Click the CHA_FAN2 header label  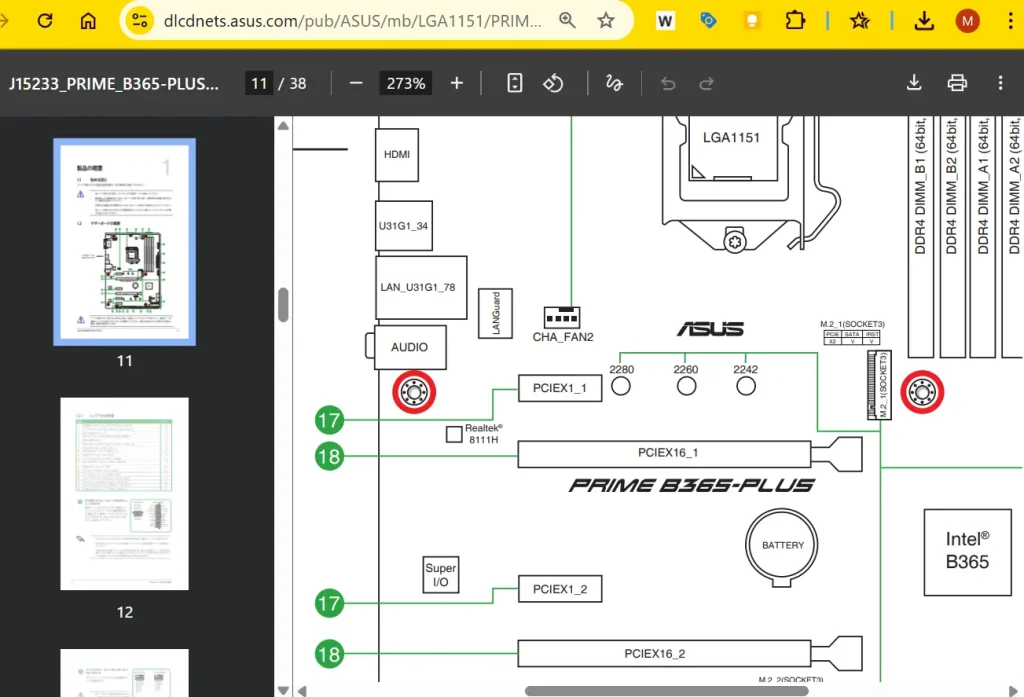click(563, 337)
